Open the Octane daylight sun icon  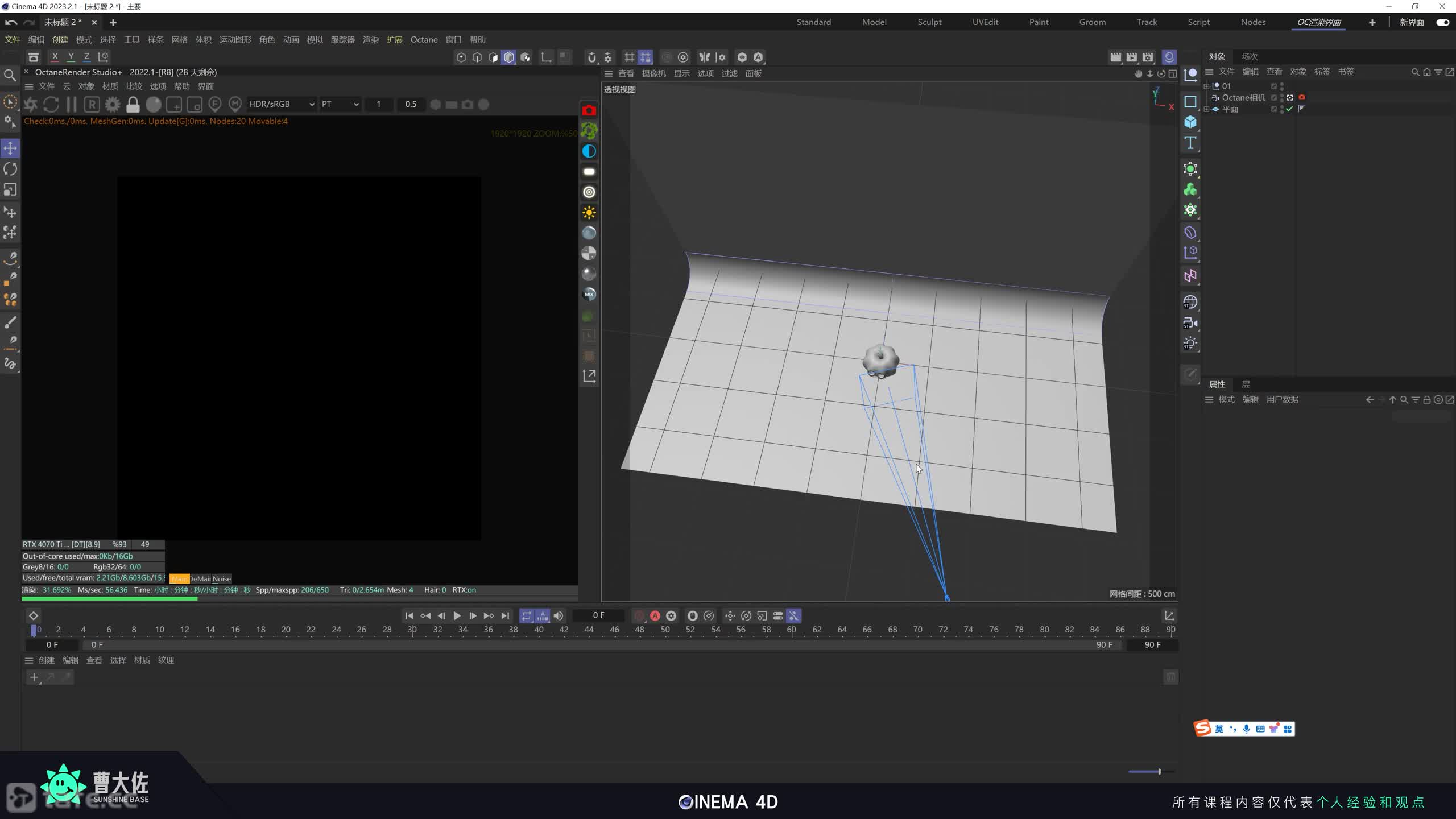click(x=589, y=213)
